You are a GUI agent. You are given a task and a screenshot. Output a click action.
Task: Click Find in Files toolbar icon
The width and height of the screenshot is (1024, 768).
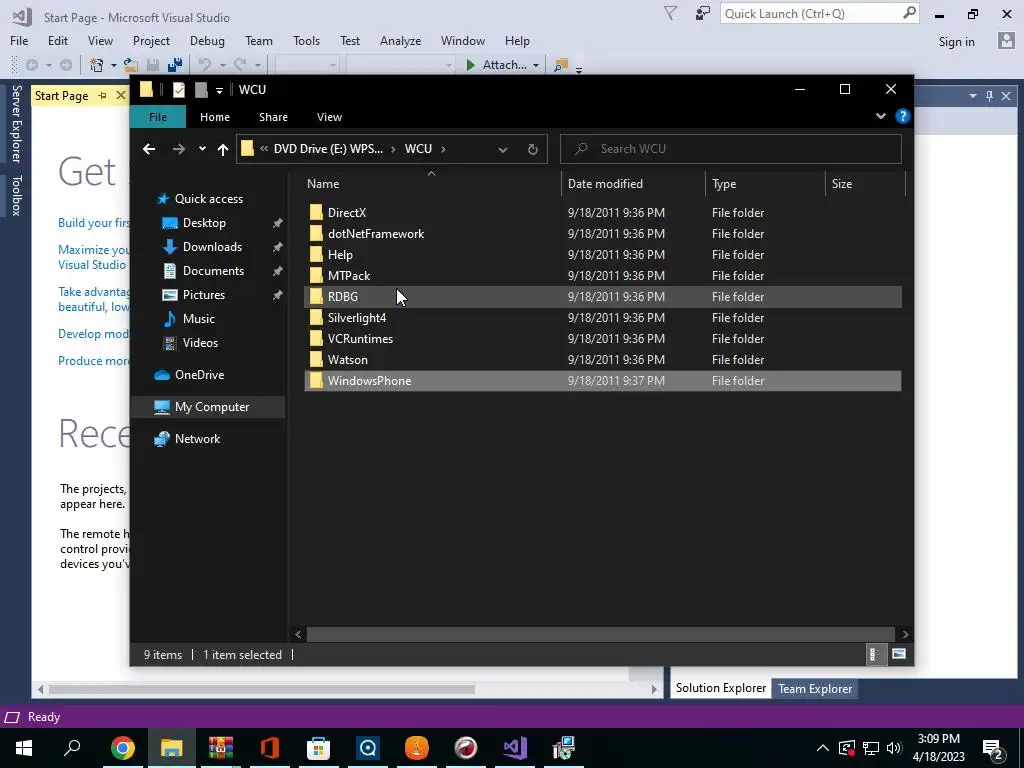560,65
